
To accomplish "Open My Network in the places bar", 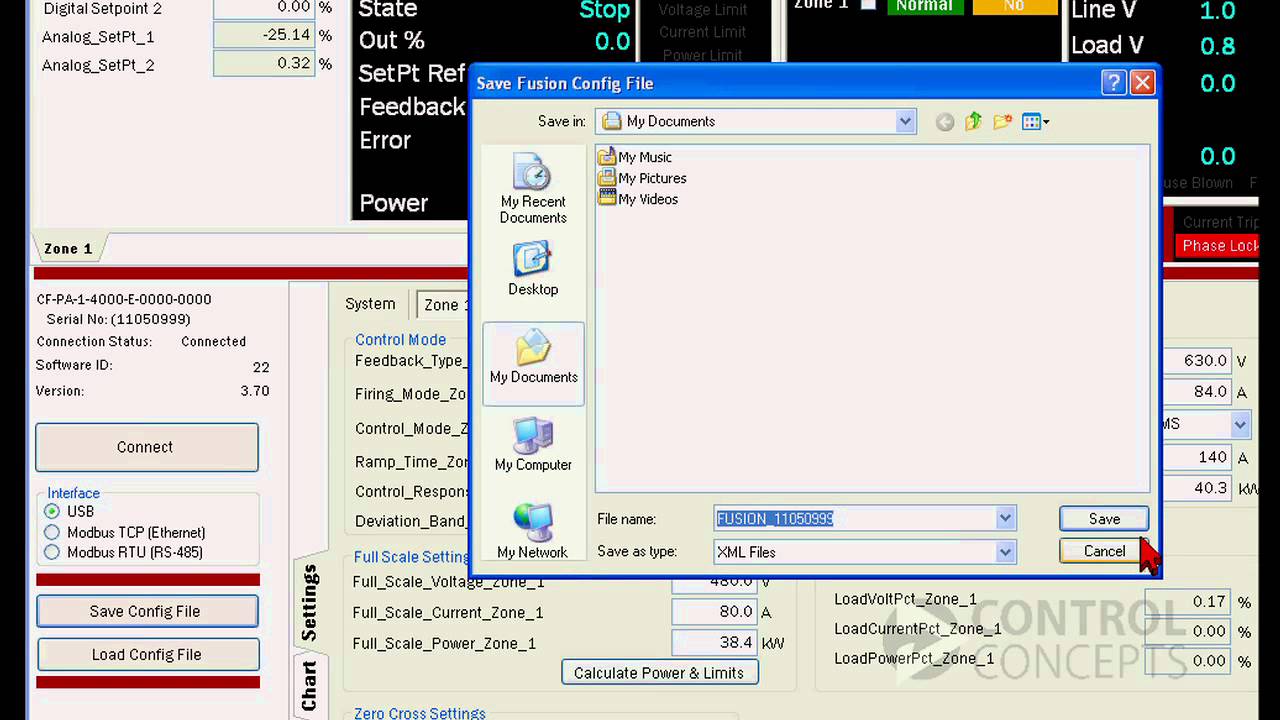I will tap(532, 532).
